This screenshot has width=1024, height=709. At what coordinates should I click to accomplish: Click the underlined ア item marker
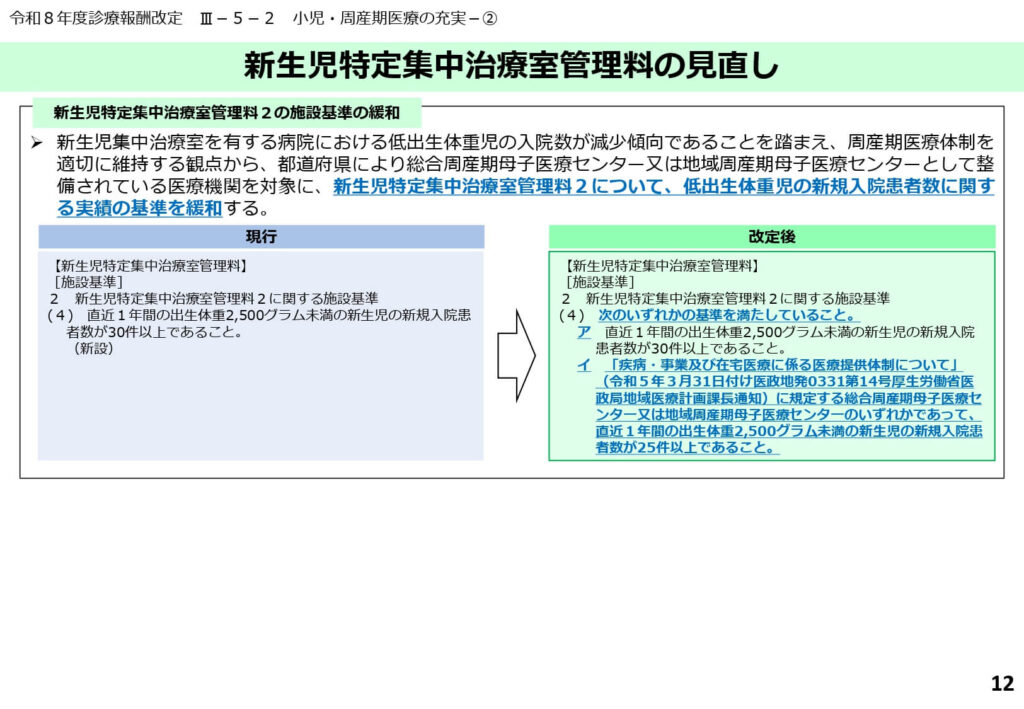(x=583, y=332)
